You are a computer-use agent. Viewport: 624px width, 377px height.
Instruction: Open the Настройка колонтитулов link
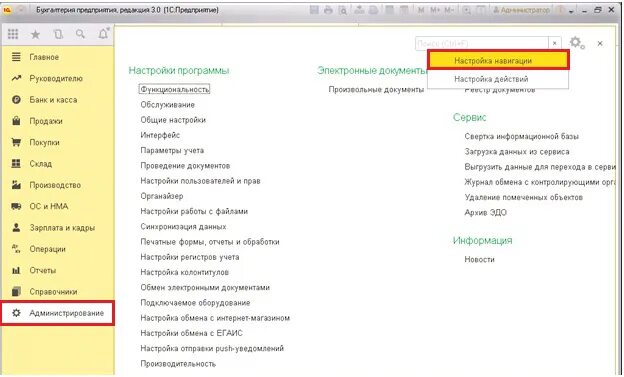point(184,272)
